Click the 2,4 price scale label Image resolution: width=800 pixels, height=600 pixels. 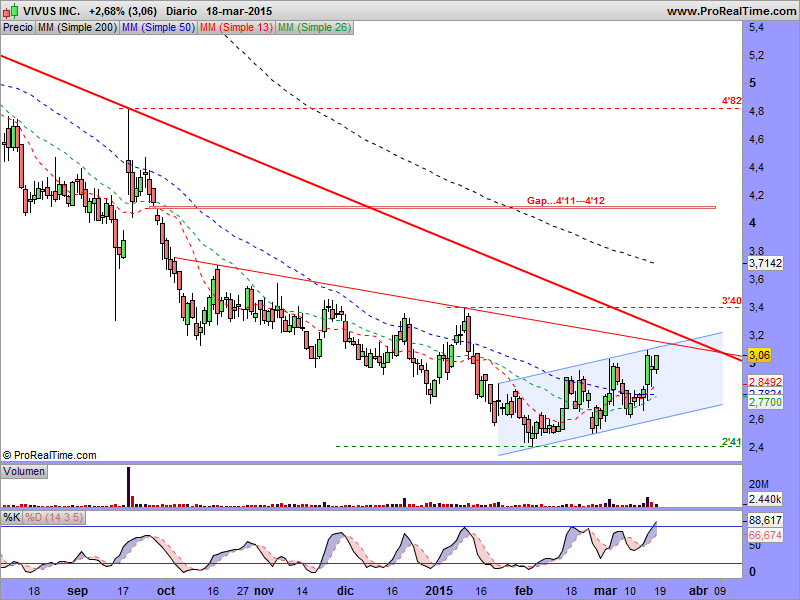[x=756, y=447]
